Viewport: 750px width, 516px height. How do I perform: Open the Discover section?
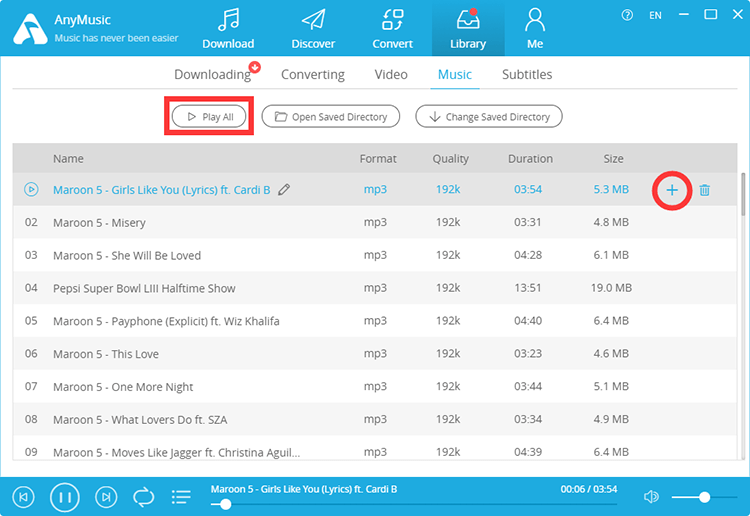coord(313,29)
